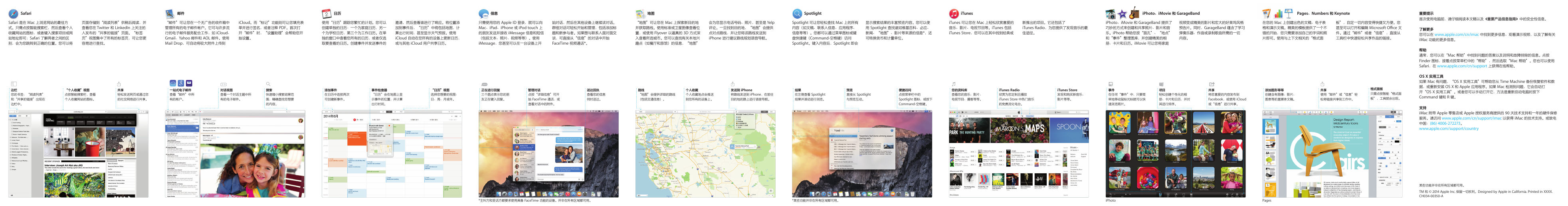Viewport: 1568px width, 206px height.
Task: Click the 'iTunes Radio' callout label
Action: (1009, 90)
